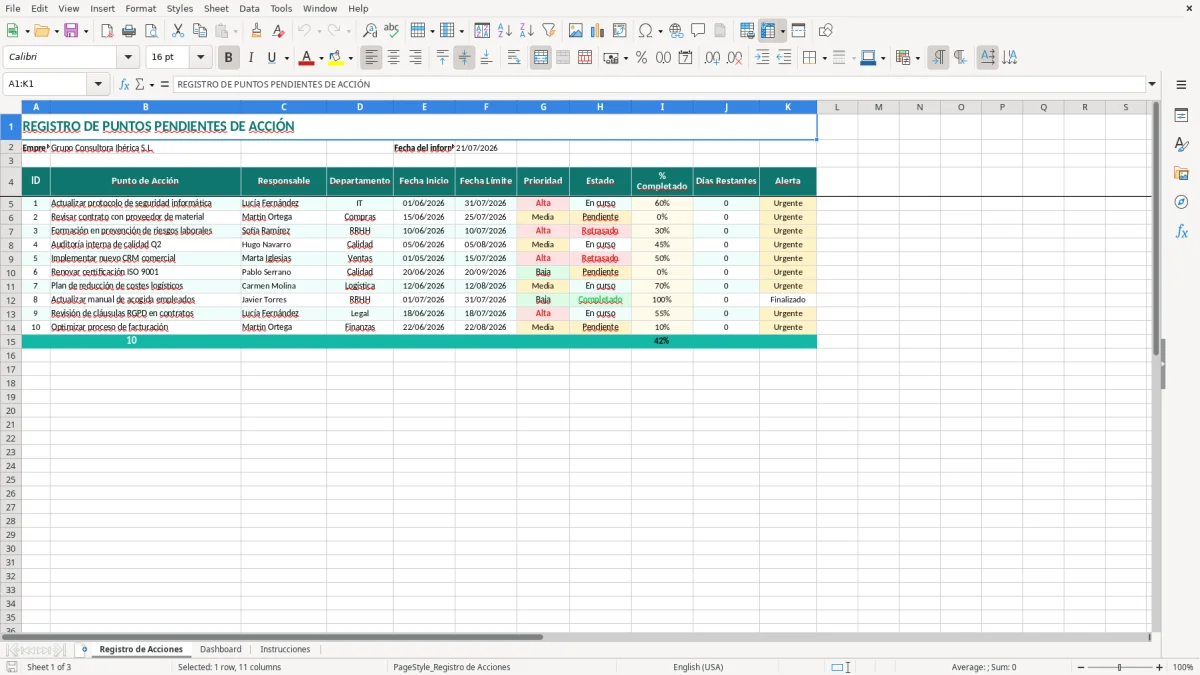Open sidebar Styles panel icon

click(1181, 144)
